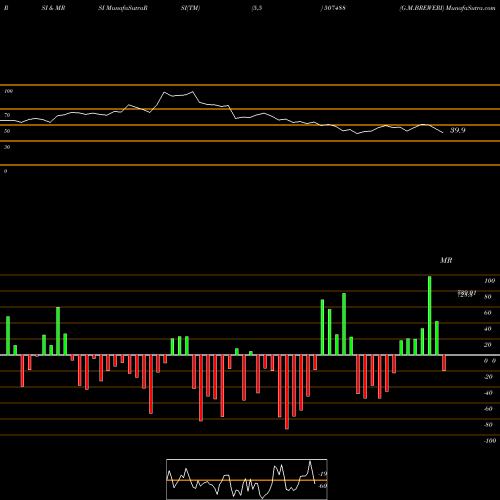Screen dimensions: 500x500
Task: Open the mini oscillator thumbnail chart
Action: click(x=247, y=479)
